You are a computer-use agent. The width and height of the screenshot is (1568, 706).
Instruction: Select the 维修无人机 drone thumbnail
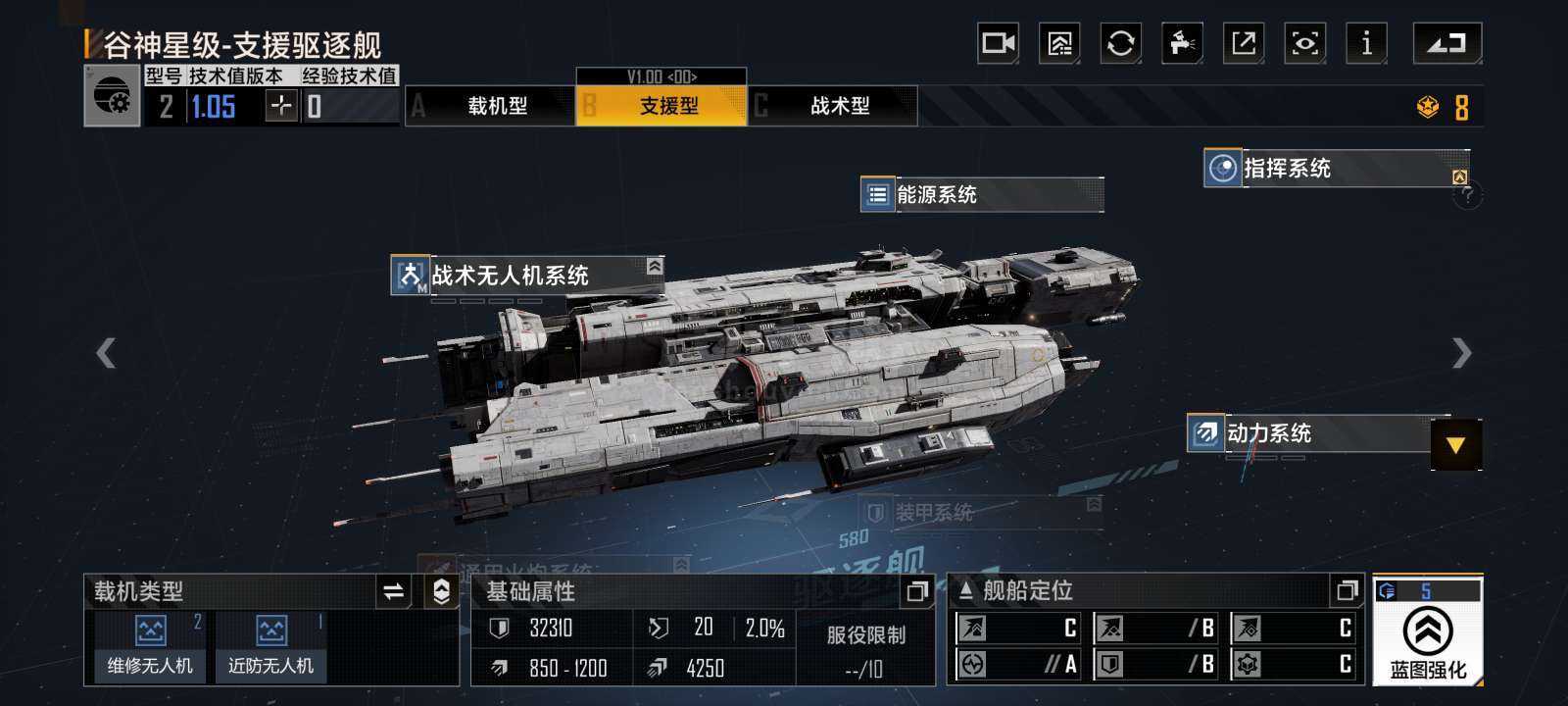(150, 645)
